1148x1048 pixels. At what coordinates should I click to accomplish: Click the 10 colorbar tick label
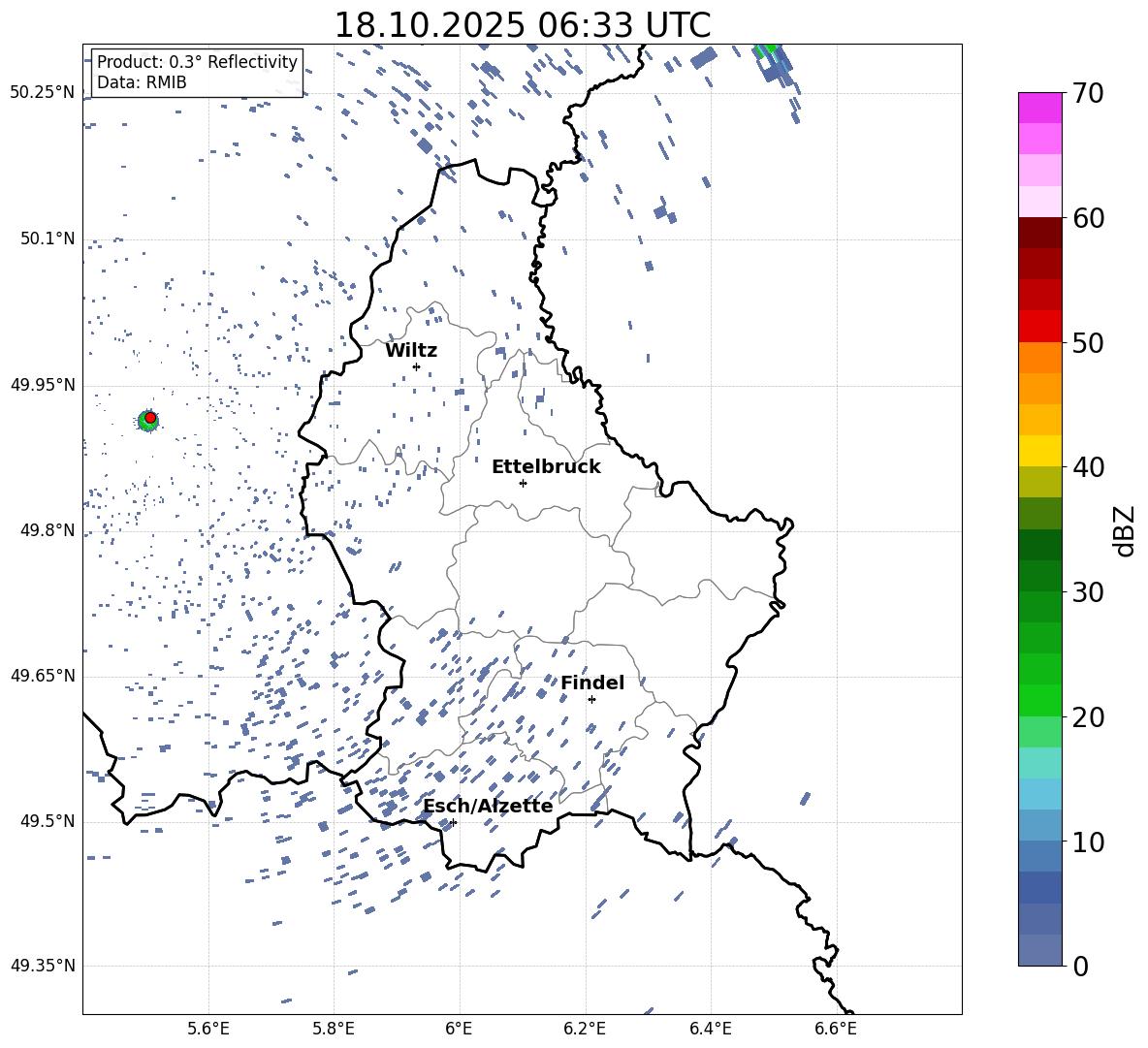[x=1088, y=842]
